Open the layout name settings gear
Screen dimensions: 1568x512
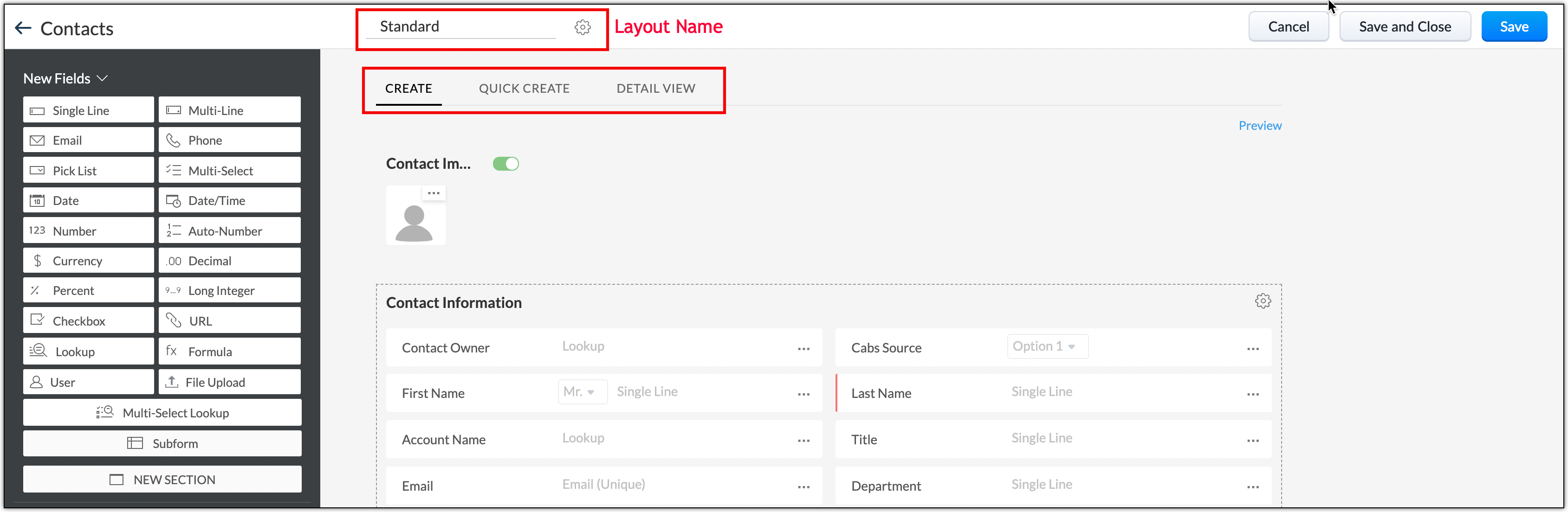(x=582, y=27)
